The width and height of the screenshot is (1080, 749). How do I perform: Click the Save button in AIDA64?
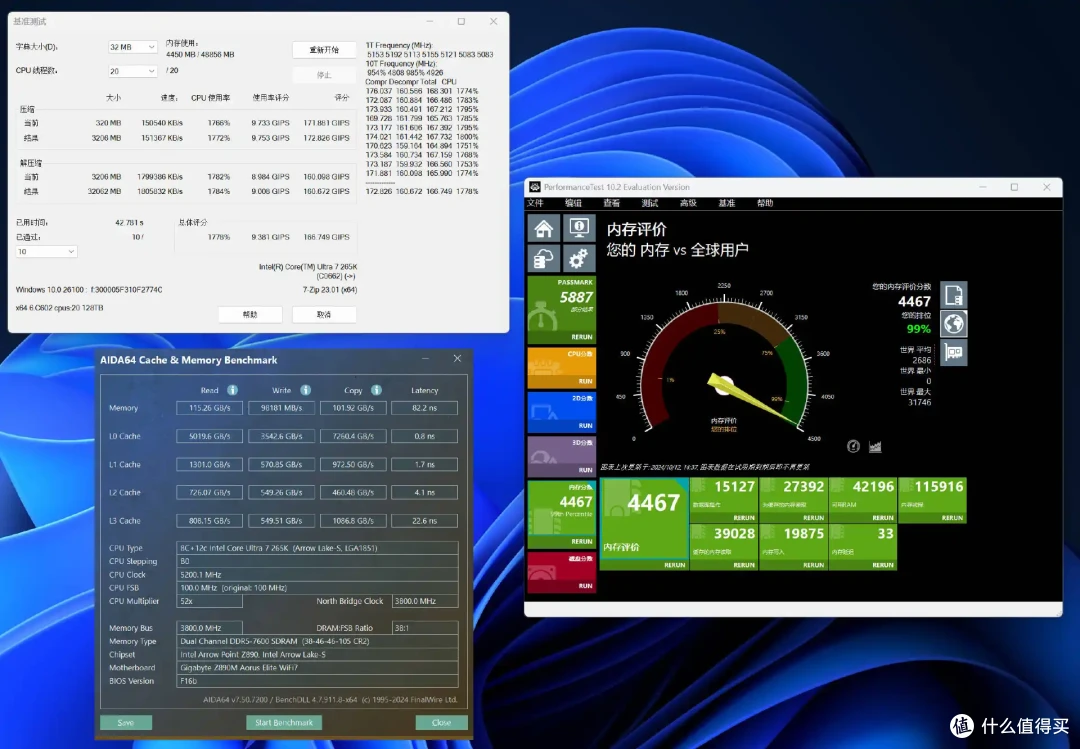point(125,723)
